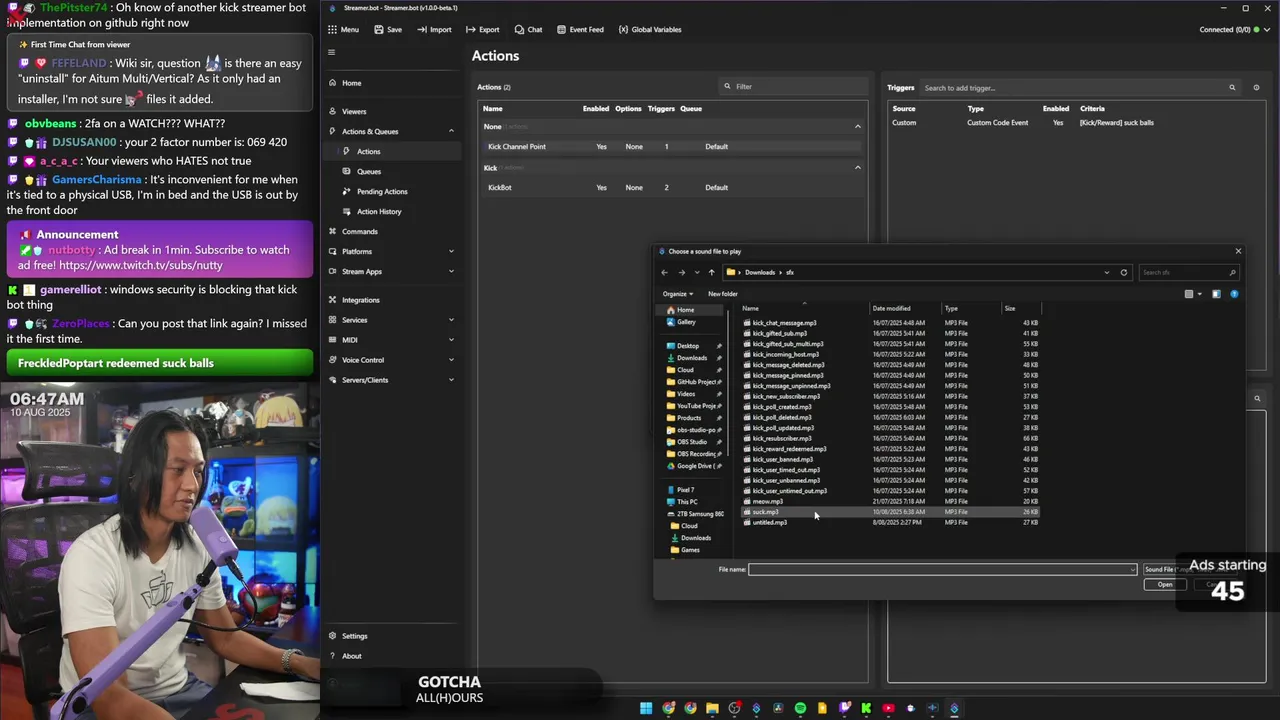This screenshot has height=720, width=1280.
Task: Open Pending Actions in the sidebar
Action: (392, 191)
